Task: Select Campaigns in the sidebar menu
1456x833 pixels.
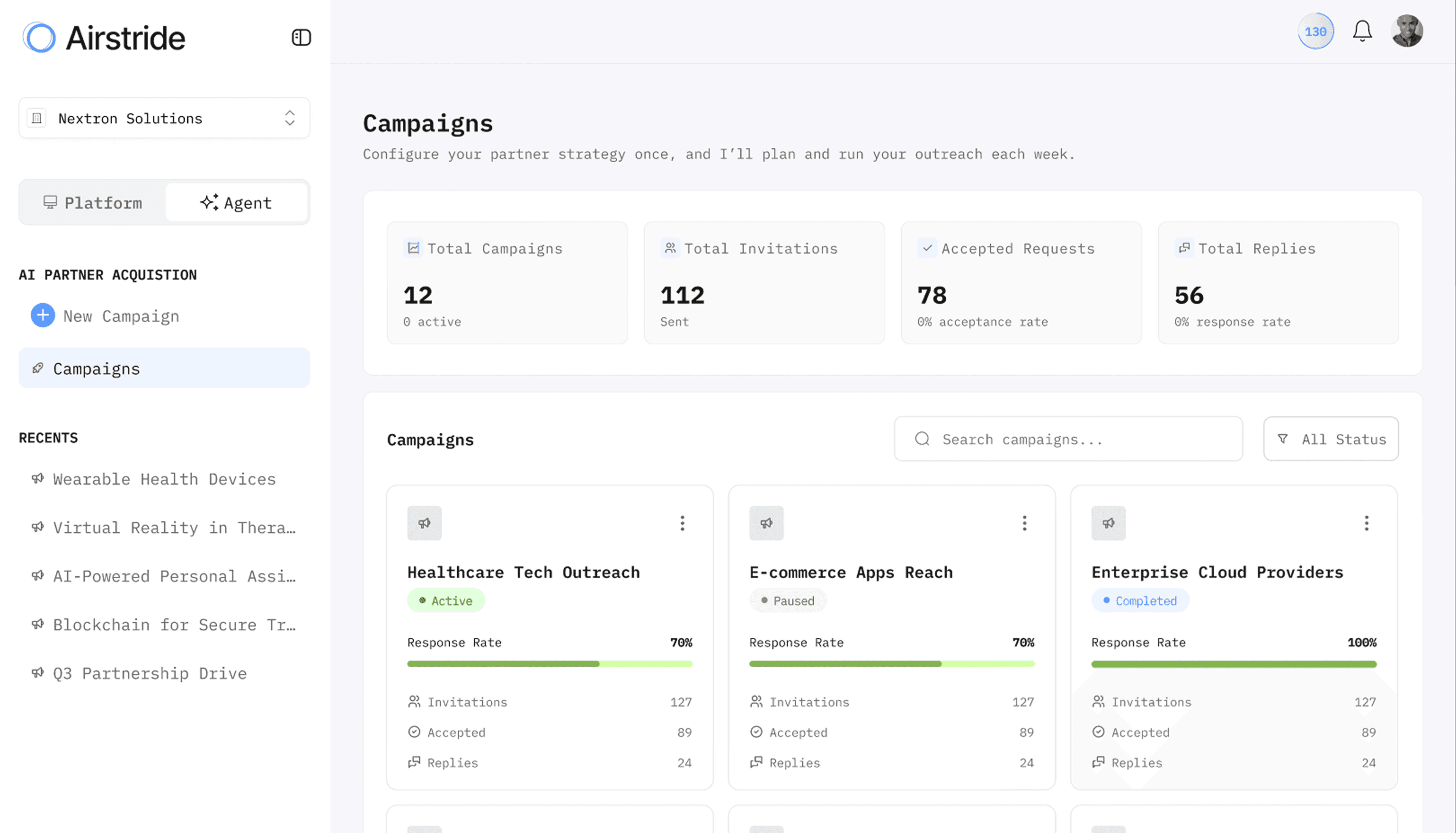Action: click(164, 369)
